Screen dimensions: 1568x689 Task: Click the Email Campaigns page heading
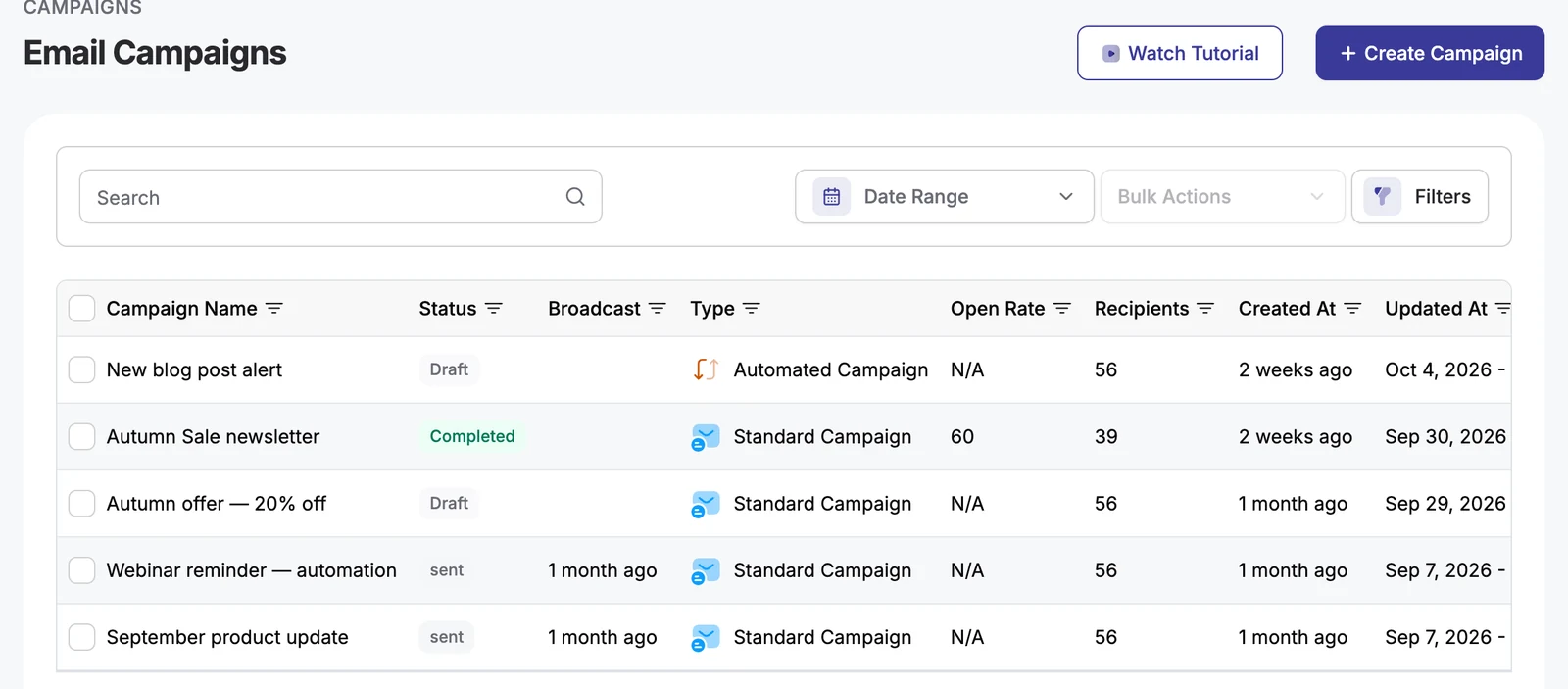tap(155, 53)
